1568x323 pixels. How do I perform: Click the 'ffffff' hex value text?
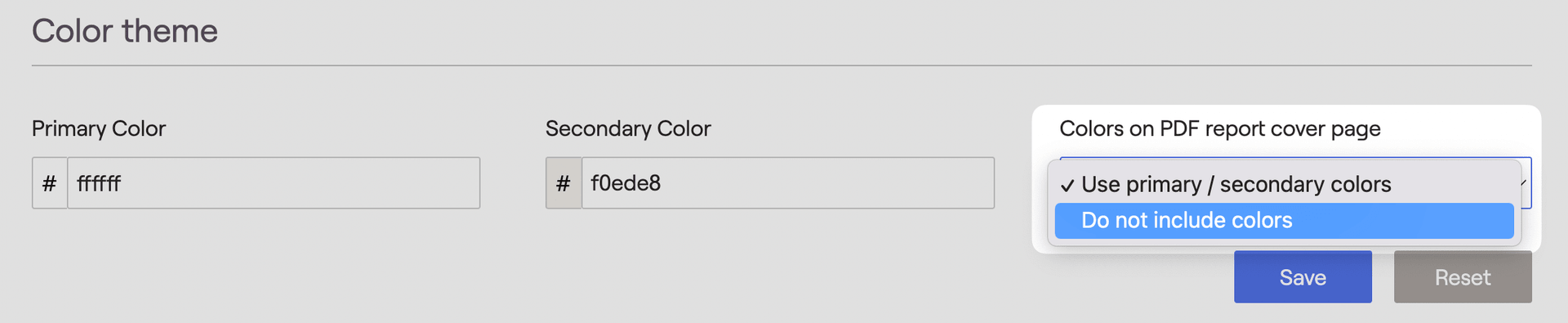(x=99, y=183)
